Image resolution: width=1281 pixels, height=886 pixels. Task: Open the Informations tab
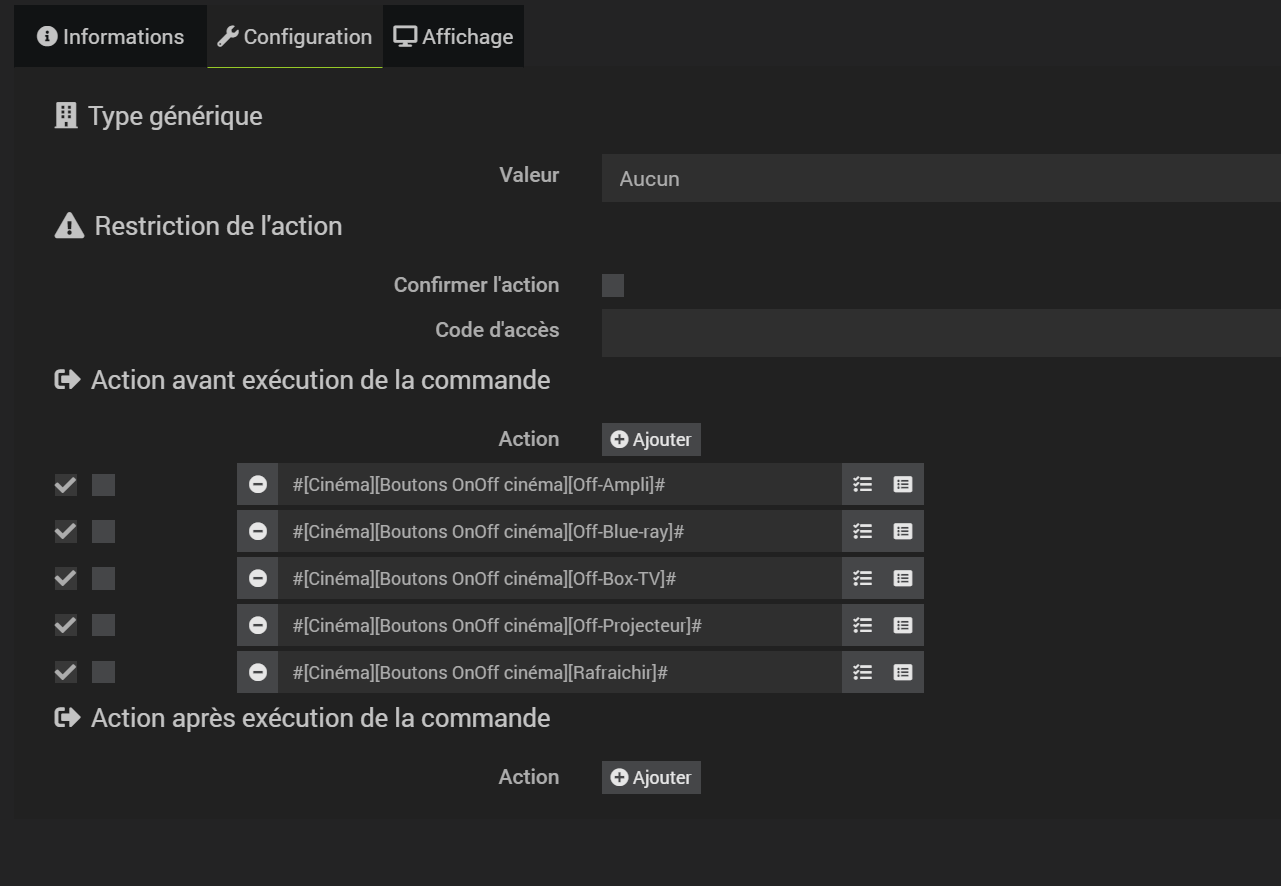coord(110,36)
